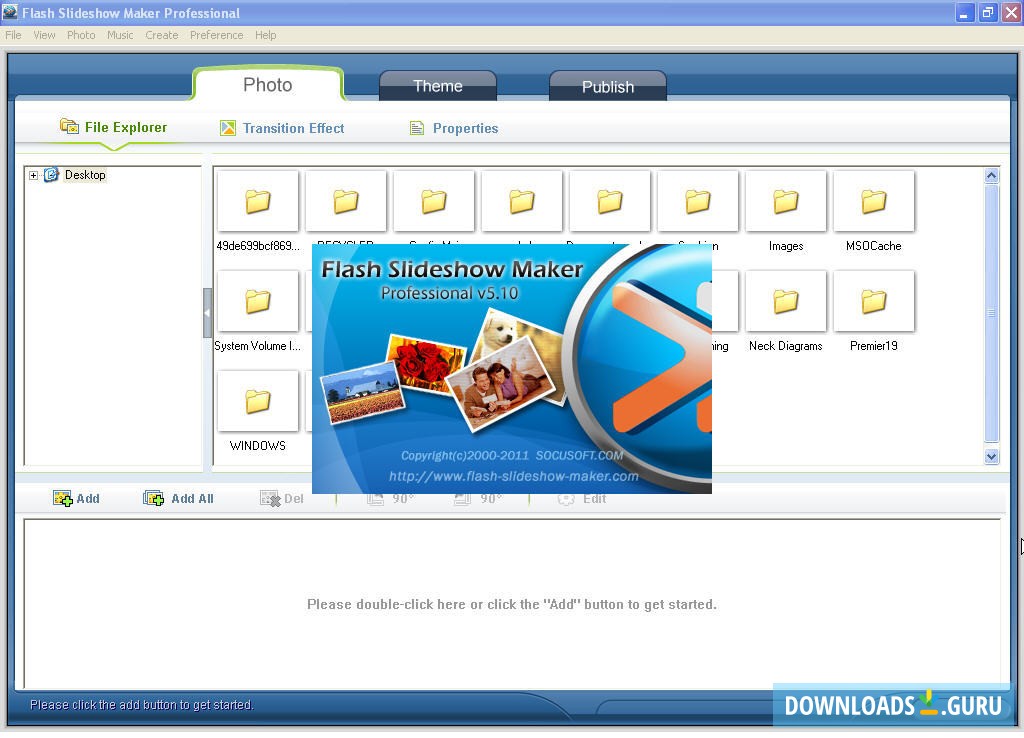Screen dimensions: 1024x738
Task: Click the Desktop icon in the tree
Action: pos(51,175)
